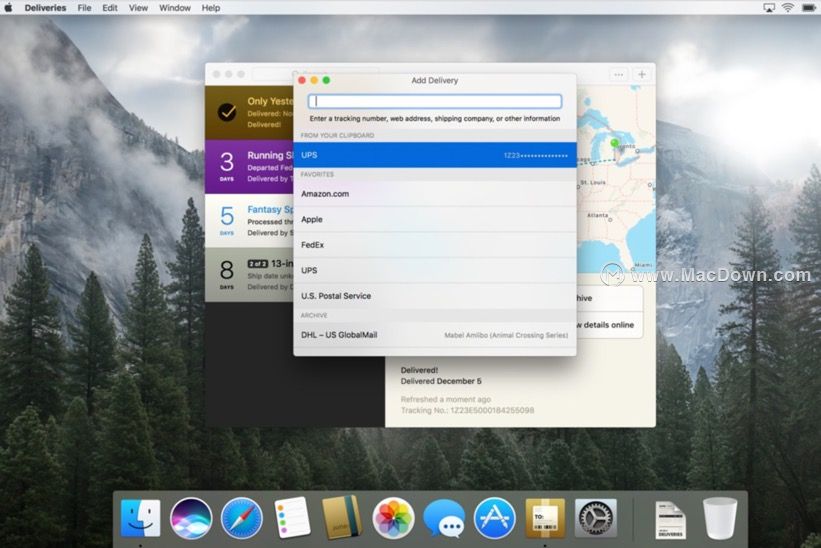The width and height of the screenshot is (821, 548).
Task: Open the brown notebook app in Dock
Action: [x=342, y=517]
